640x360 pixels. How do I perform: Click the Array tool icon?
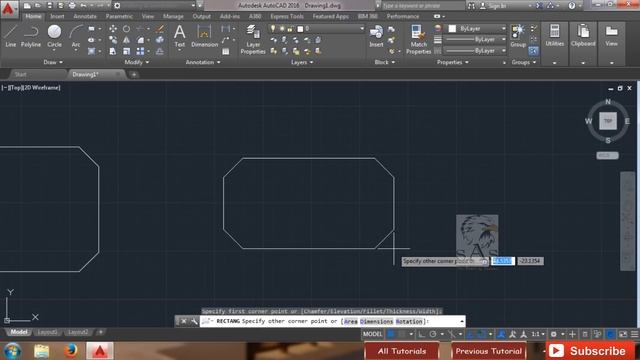pyautogui.click(x=140, y=51)
